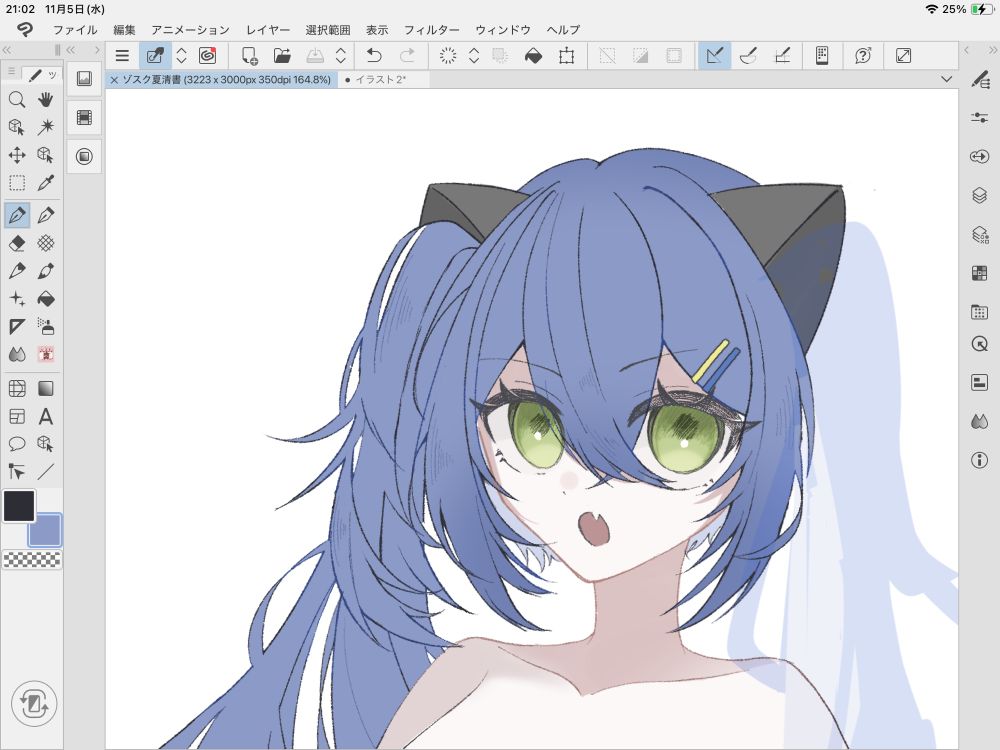Open a file via folder icon
The image size is (1000, 750).
282,56
